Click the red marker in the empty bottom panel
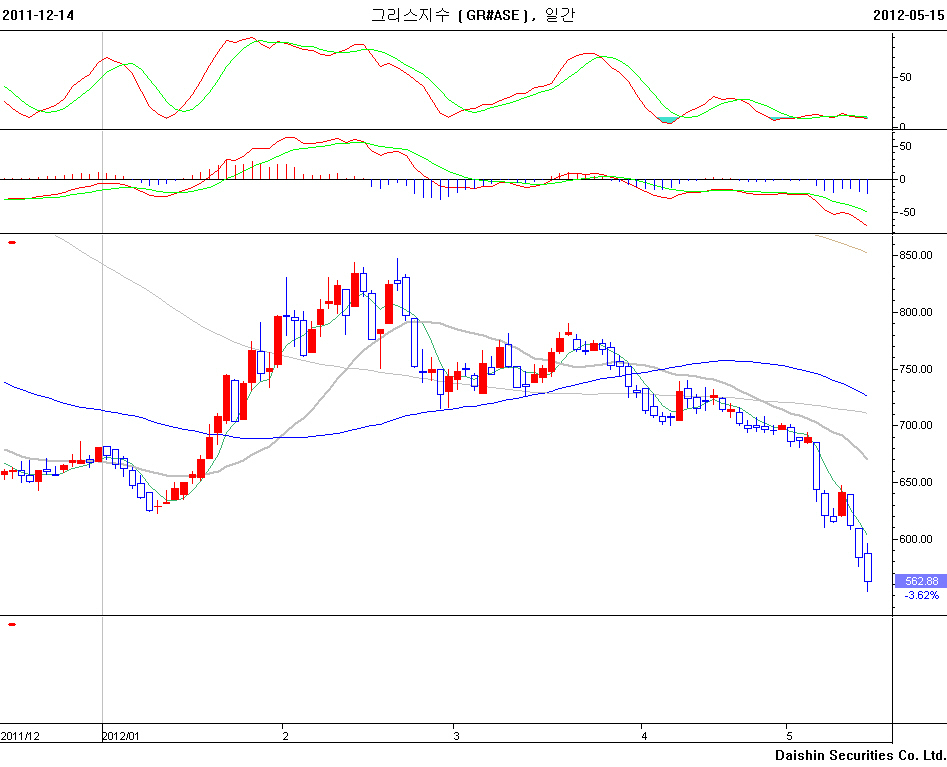Image resolution: width=947 pixels, height=767 pixels. [12, 624]
